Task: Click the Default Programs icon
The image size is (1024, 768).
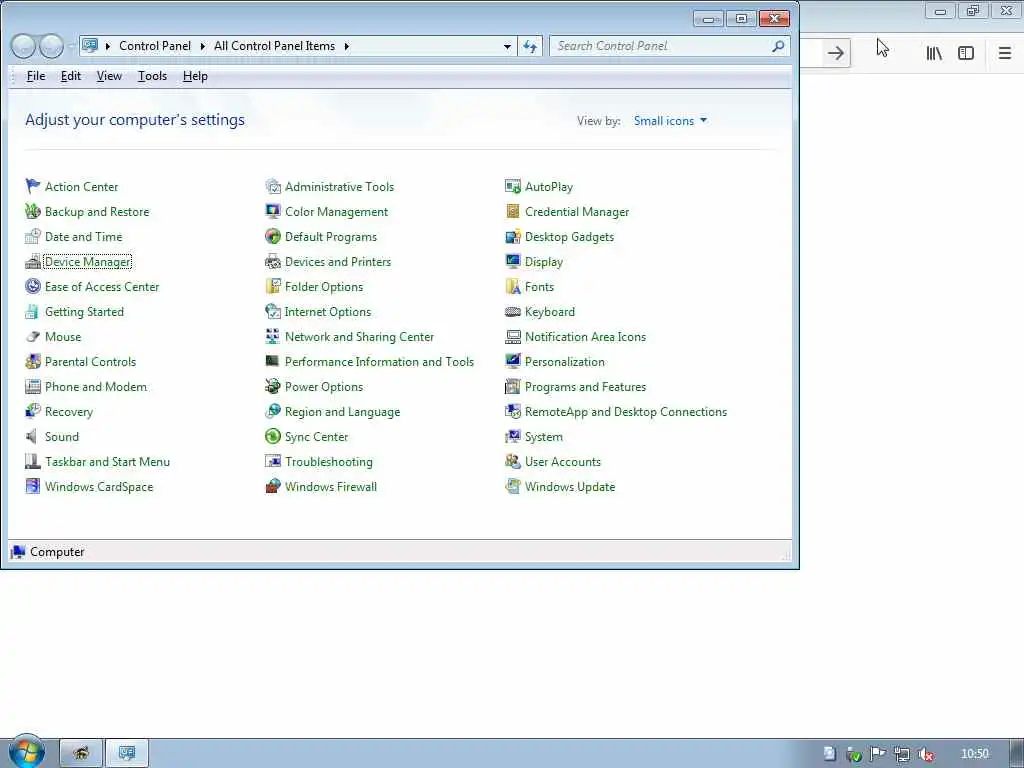Action: pos(273,236)
